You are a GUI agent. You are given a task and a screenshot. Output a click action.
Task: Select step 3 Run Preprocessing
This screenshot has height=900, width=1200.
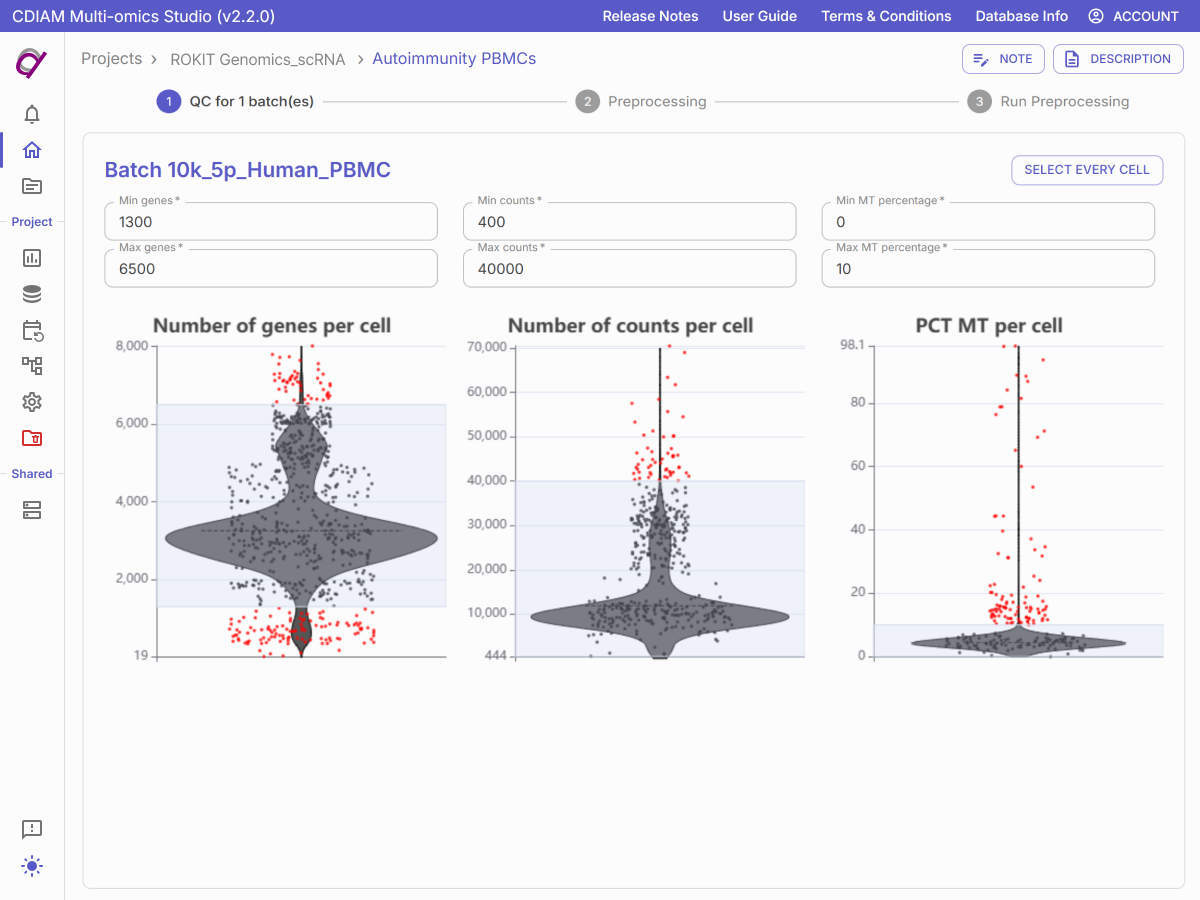(x=1048, y=102)
